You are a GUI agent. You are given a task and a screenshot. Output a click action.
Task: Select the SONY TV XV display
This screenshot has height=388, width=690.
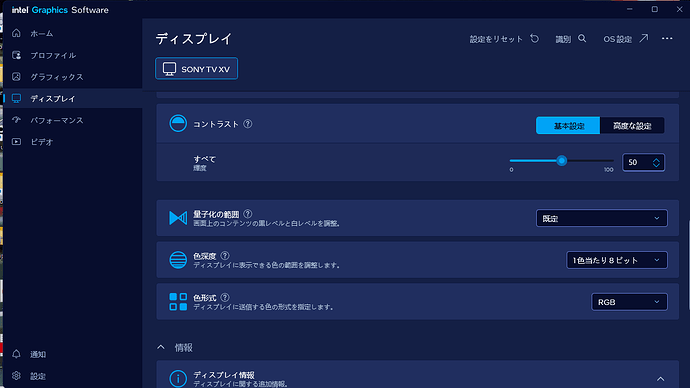click(x=196, y=69)
